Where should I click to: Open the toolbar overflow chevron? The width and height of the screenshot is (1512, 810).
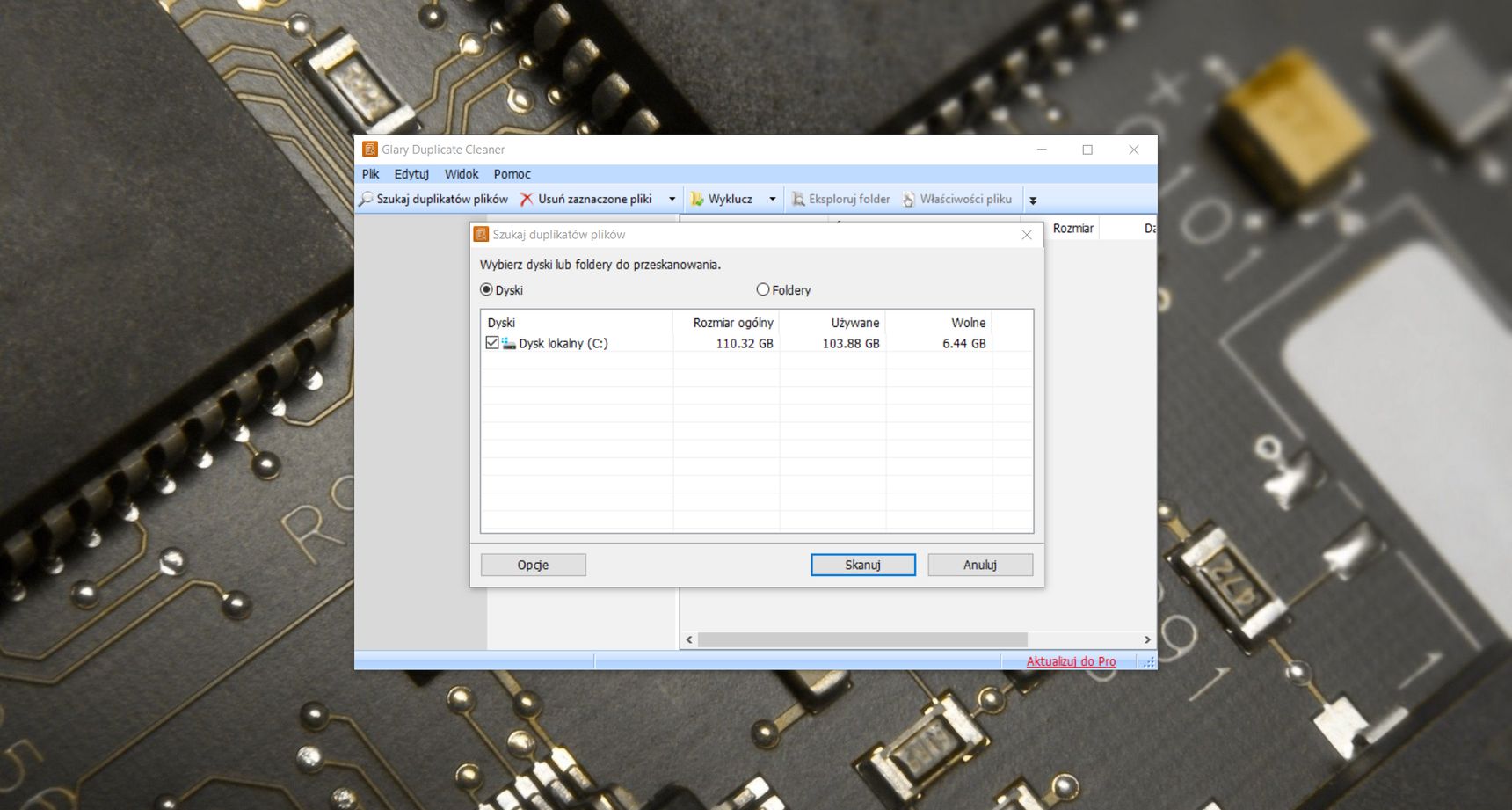[1033, 201]
